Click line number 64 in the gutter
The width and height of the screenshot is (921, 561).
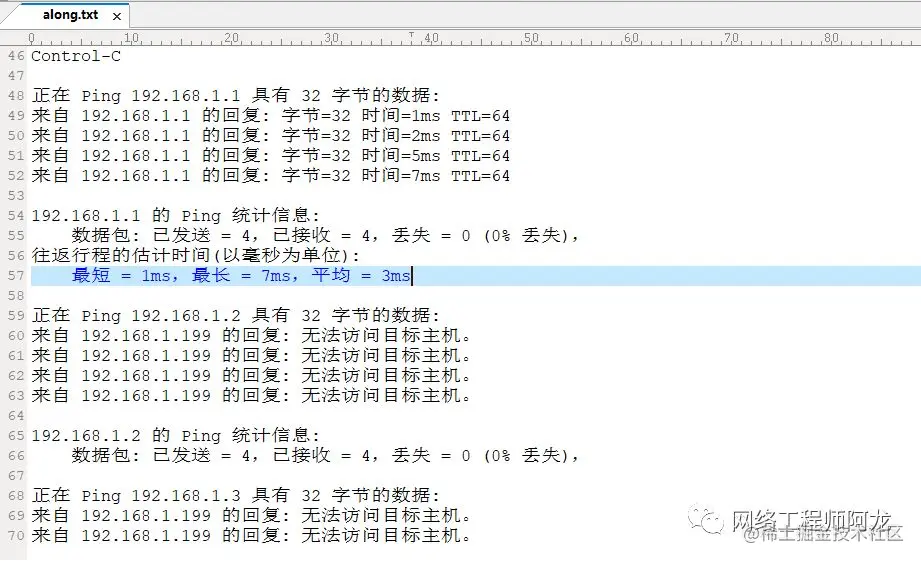(x=16, y=415)
